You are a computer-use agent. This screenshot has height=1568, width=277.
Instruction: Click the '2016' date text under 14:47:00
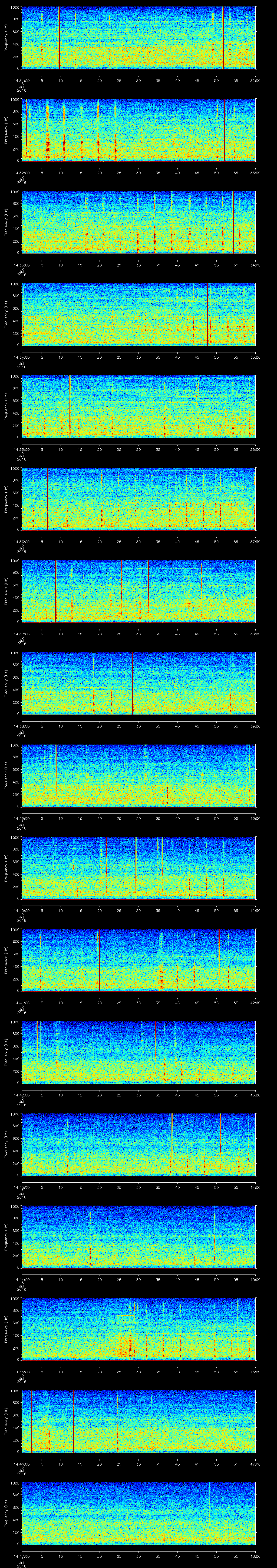[x=22, y=1566]
